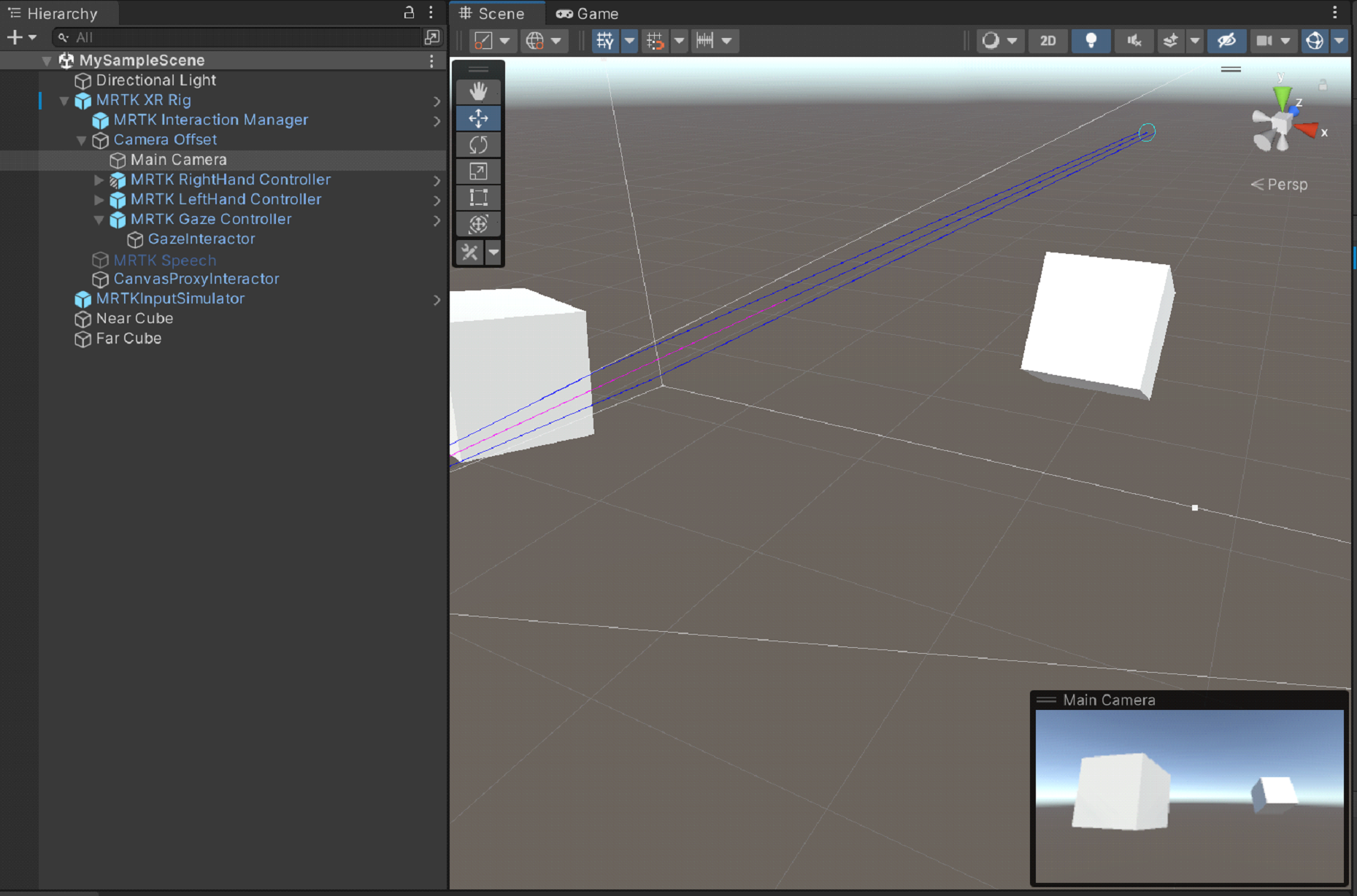Select the Hand tool in the Scene toolbar
1357x896 pixels.
coord(478,91)
